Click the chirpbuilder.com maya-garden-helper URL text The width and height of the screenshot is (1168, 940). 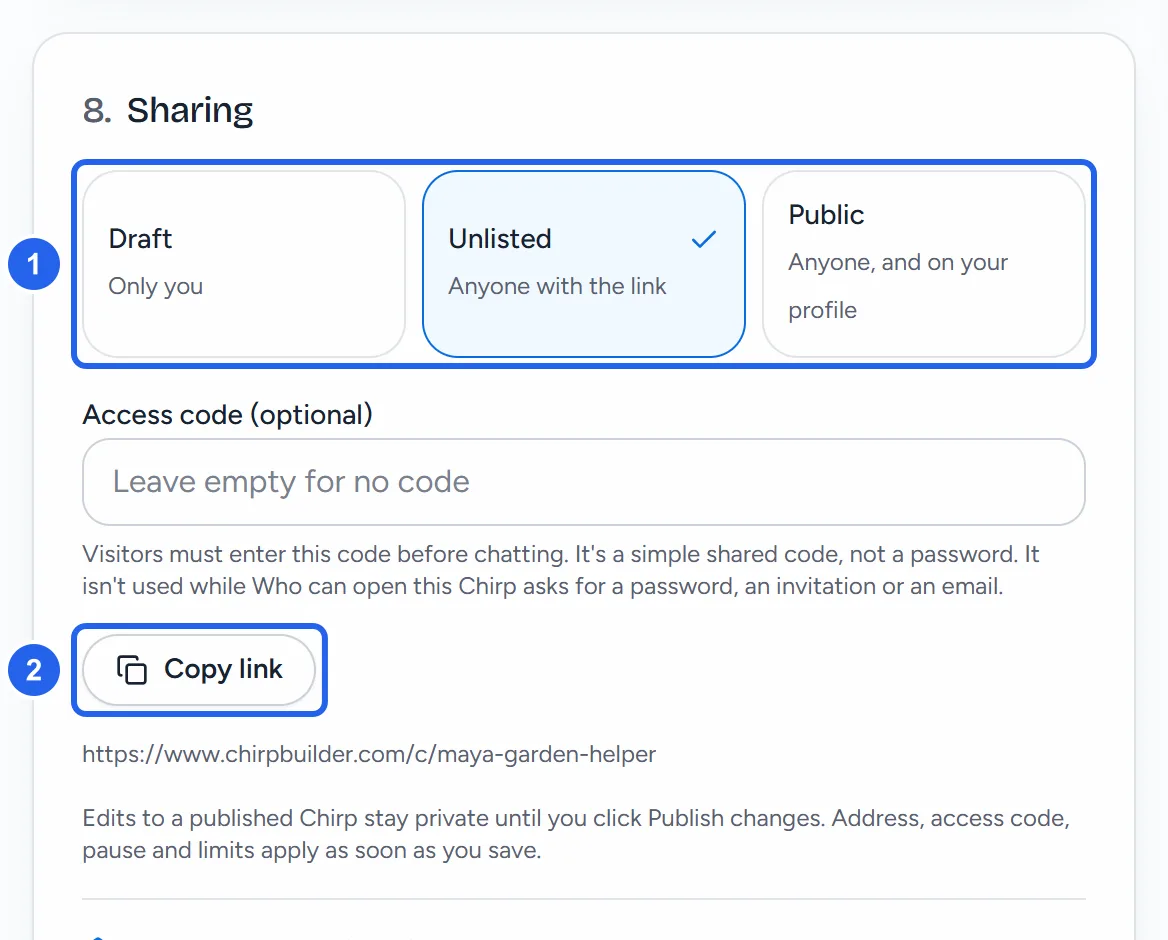coord(369,754)
